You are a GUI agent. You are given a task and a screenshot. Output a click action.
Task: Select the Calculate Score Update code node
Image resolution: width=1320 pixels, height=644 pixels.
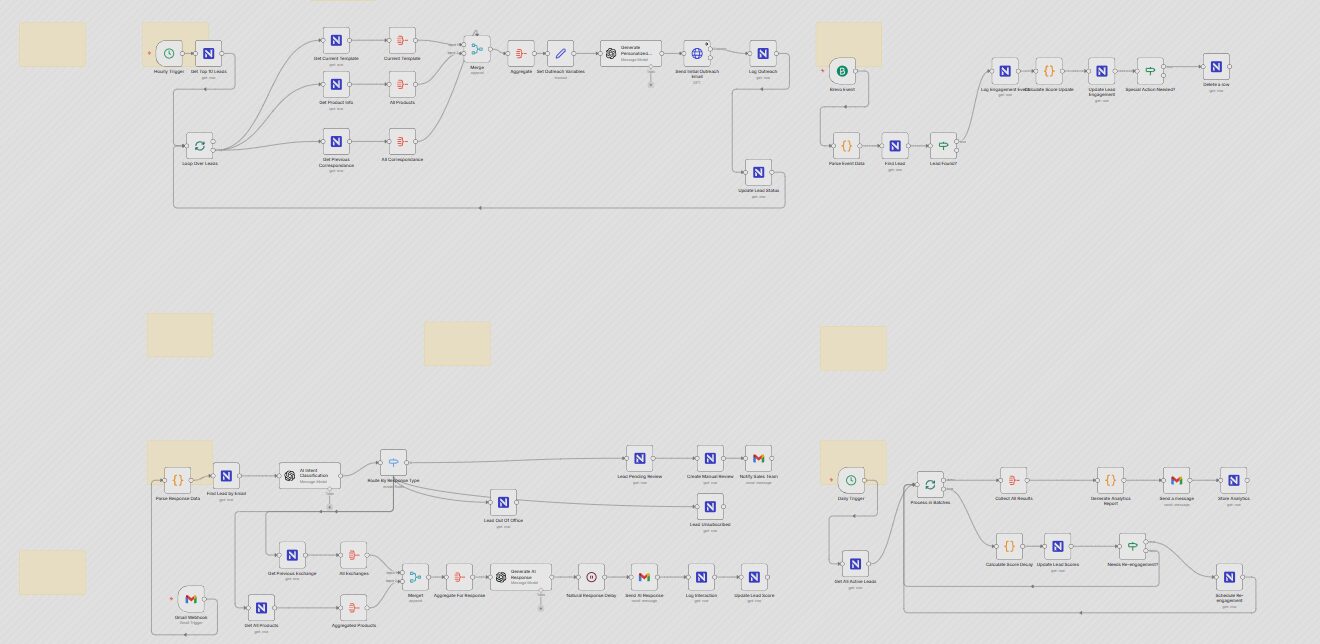pyautogui.click(x=1049, y=71)
